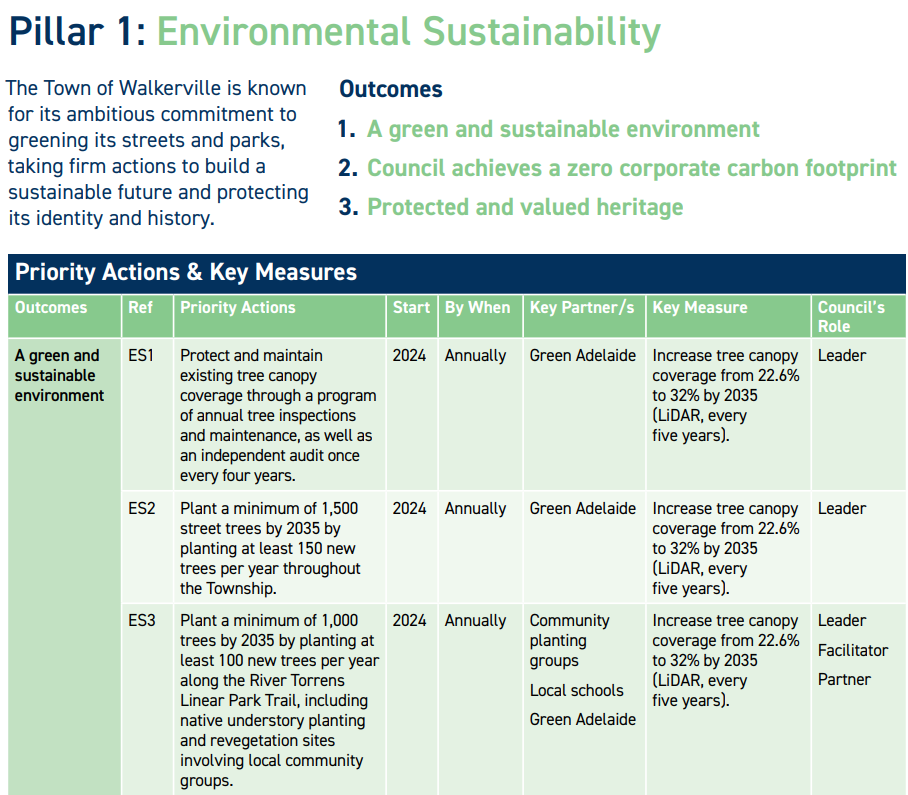Image resolution: width=908 pixels, height=795 pixels.
Task: Click "Partner" role in the ES3 row
Action: coord(844,679)
